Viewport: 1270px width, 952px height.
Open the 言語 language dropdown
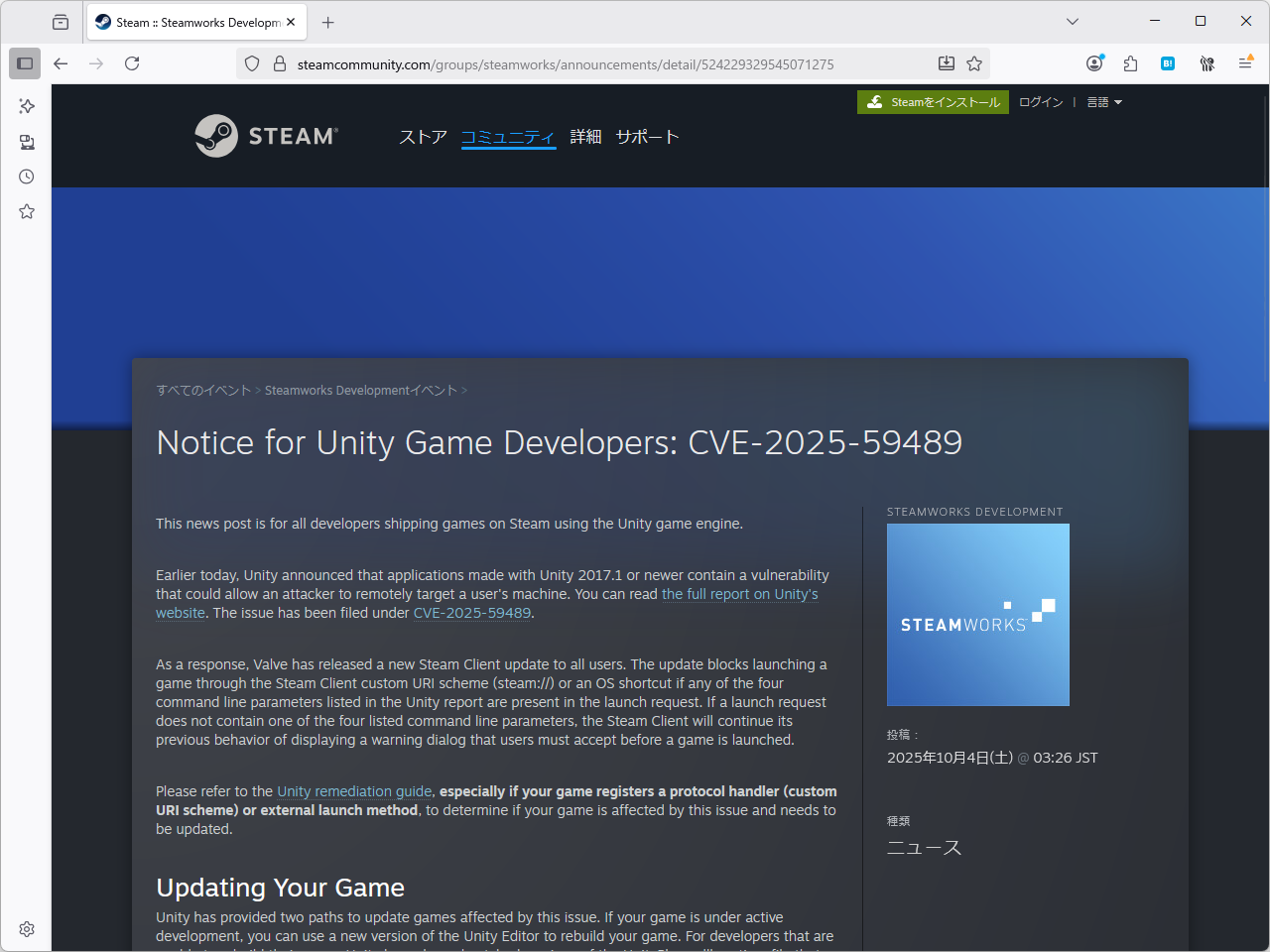[x=1103, y=101]
